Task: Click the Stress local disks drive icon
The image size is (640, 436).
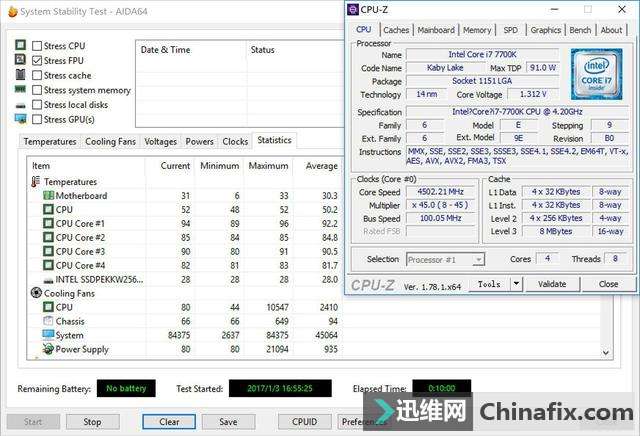Action: [x=20, y=106]
